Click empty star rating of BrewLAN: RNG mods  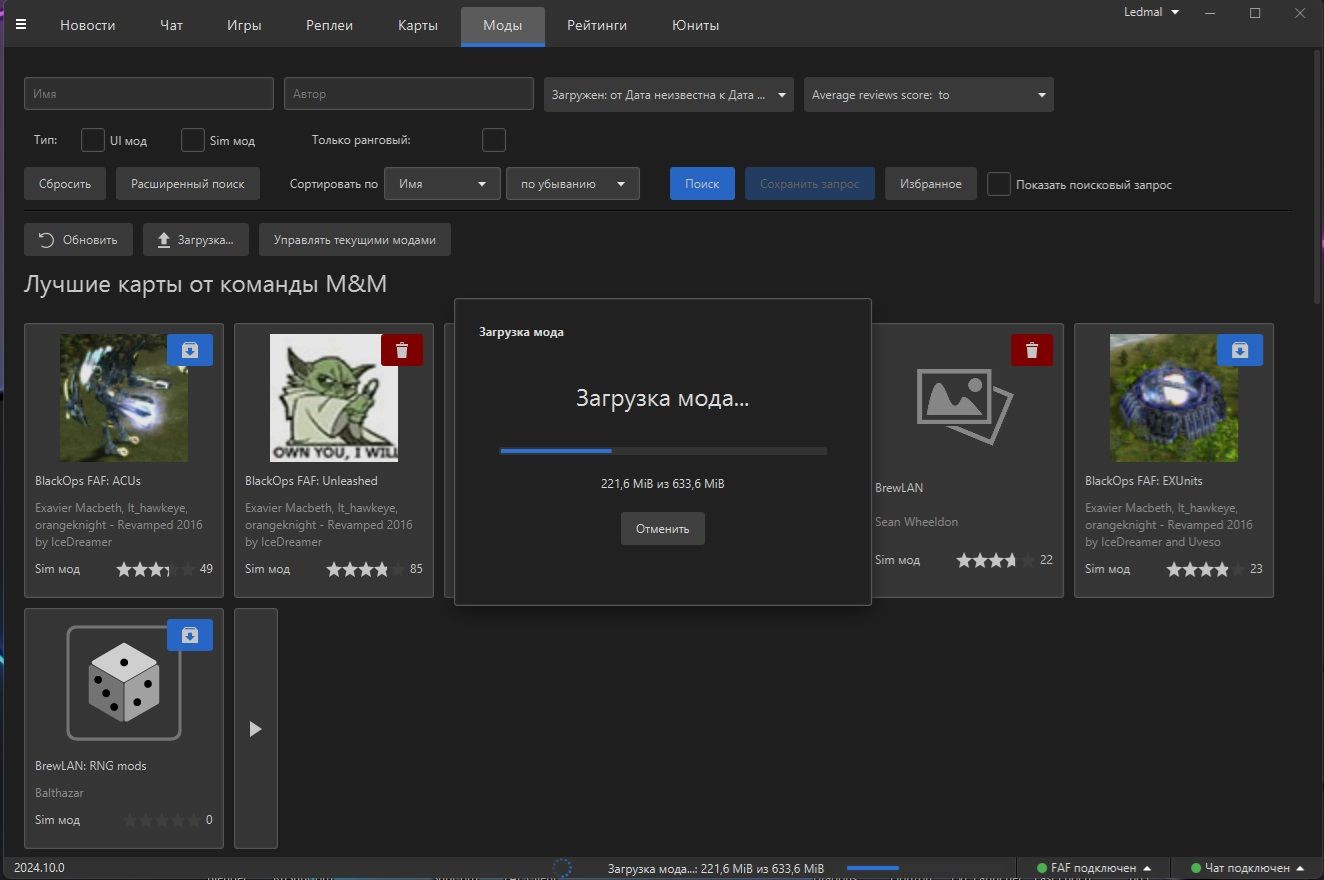tap(161, 820)
